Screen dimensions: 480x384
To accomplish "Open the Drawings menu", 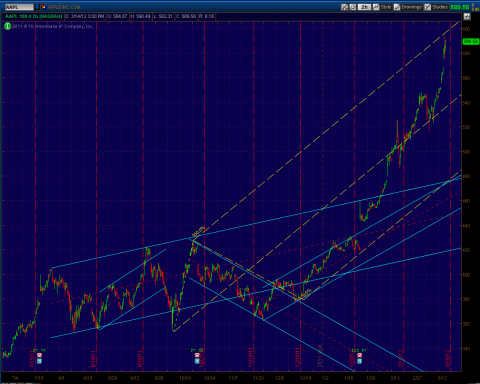I will (408, 7).
